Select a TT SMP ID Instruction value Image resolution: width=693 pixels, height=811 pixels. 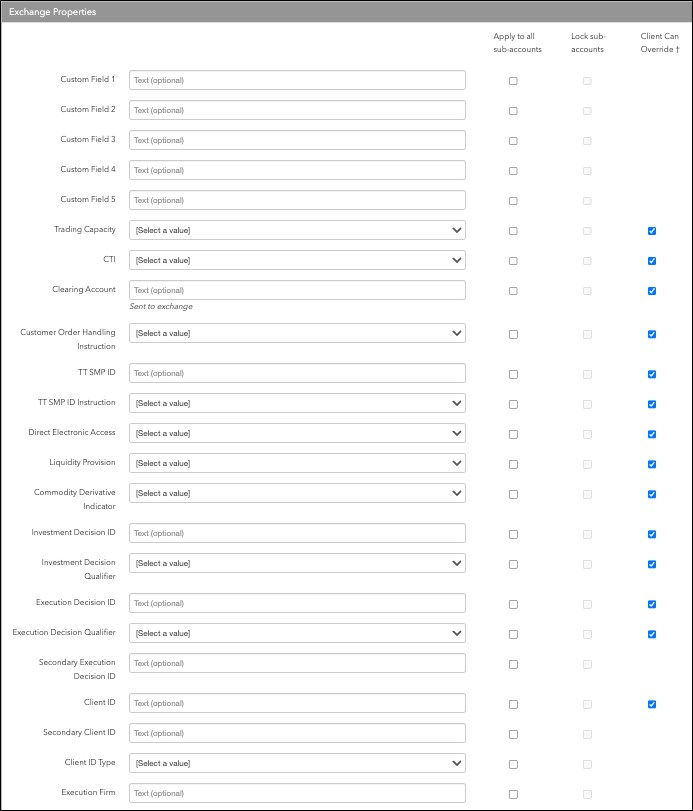click(297, 403)
